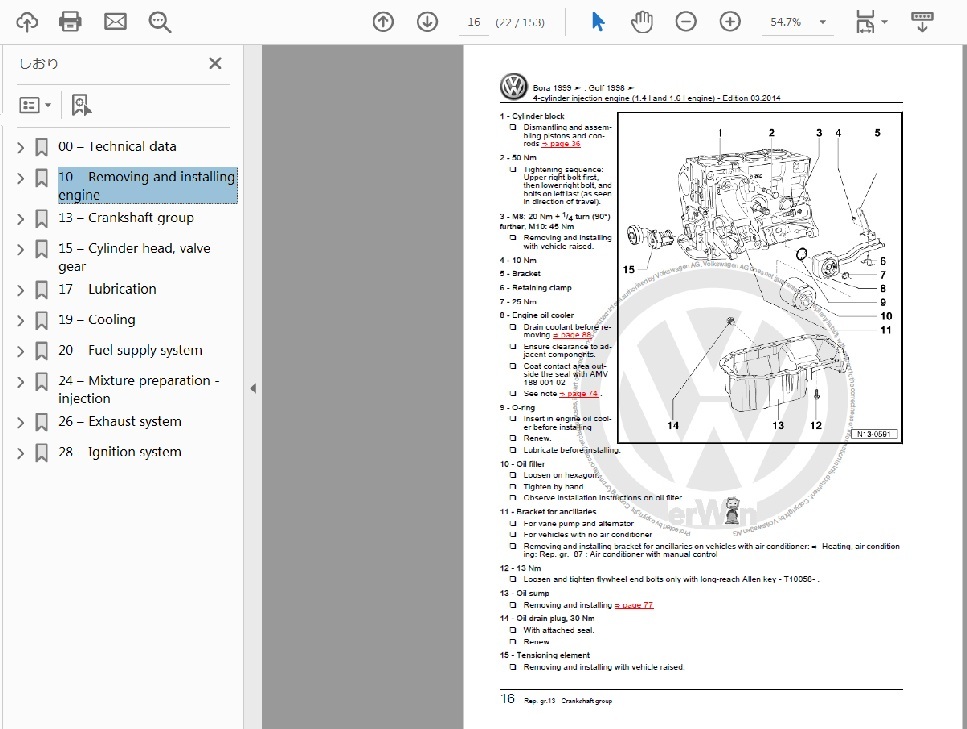This screenshot has width=967, height=729.
Task: Open bookmark options menu icon
Action: [35, 105]
